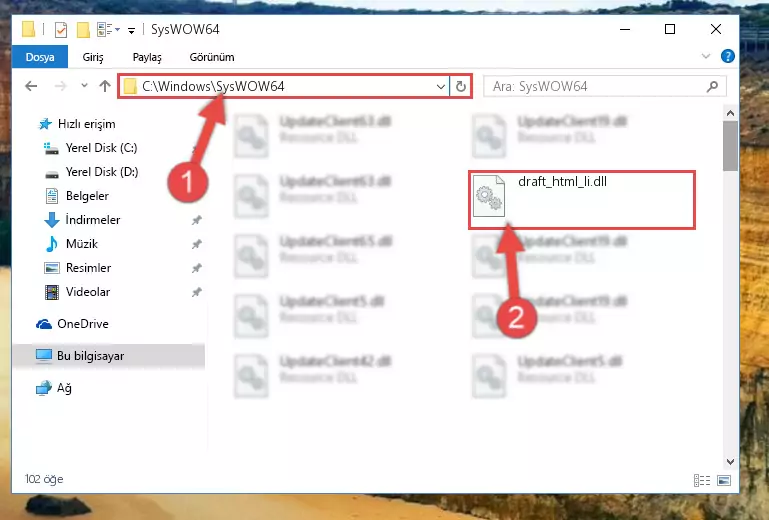The image size is (769, 520).
Task: Open Resimler in navigation pane
Action: [88, 268]
